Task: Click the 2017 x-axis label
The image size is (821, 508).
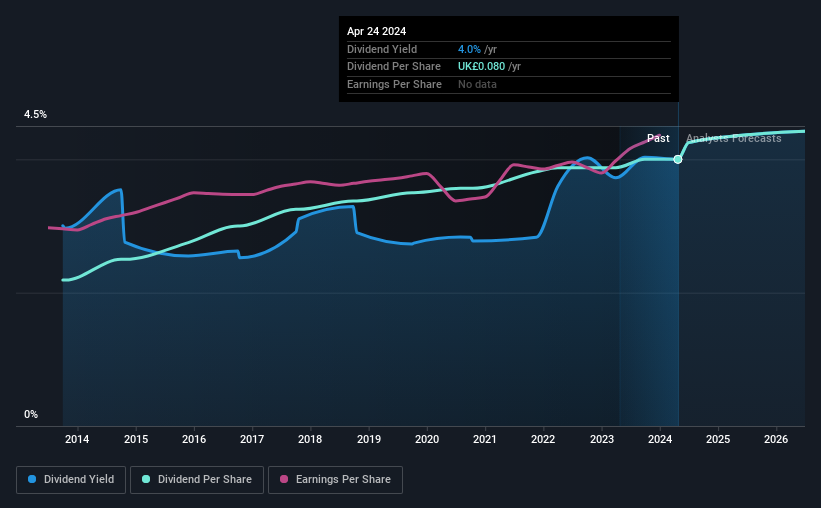Action: (x=252, y=439)
